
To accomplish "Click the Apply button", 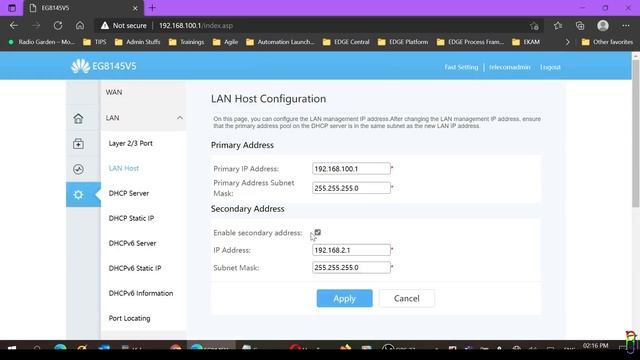I will click(344, 298).
